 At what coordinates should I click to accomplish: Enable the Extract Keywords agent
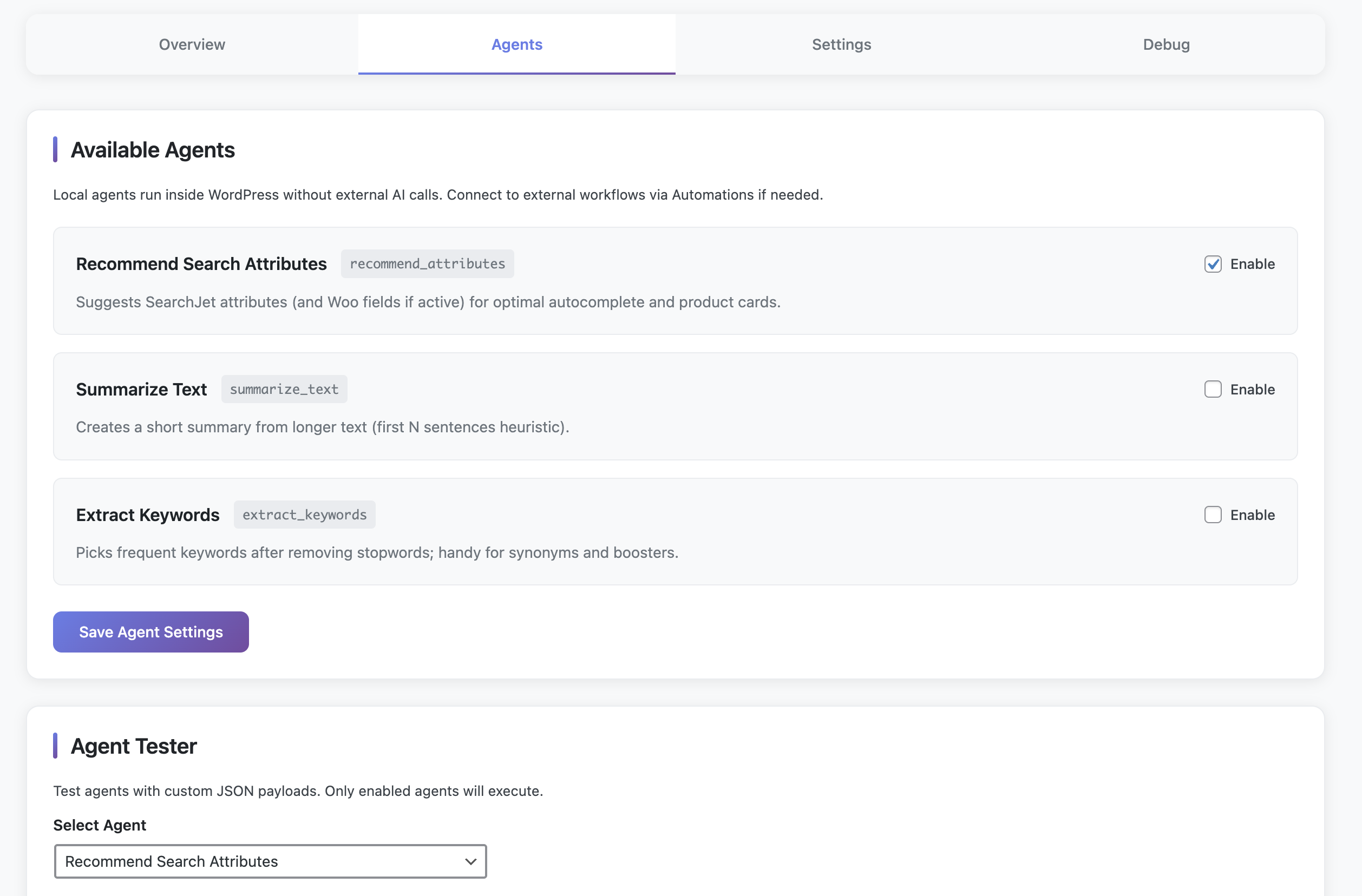click(1213, 515)
